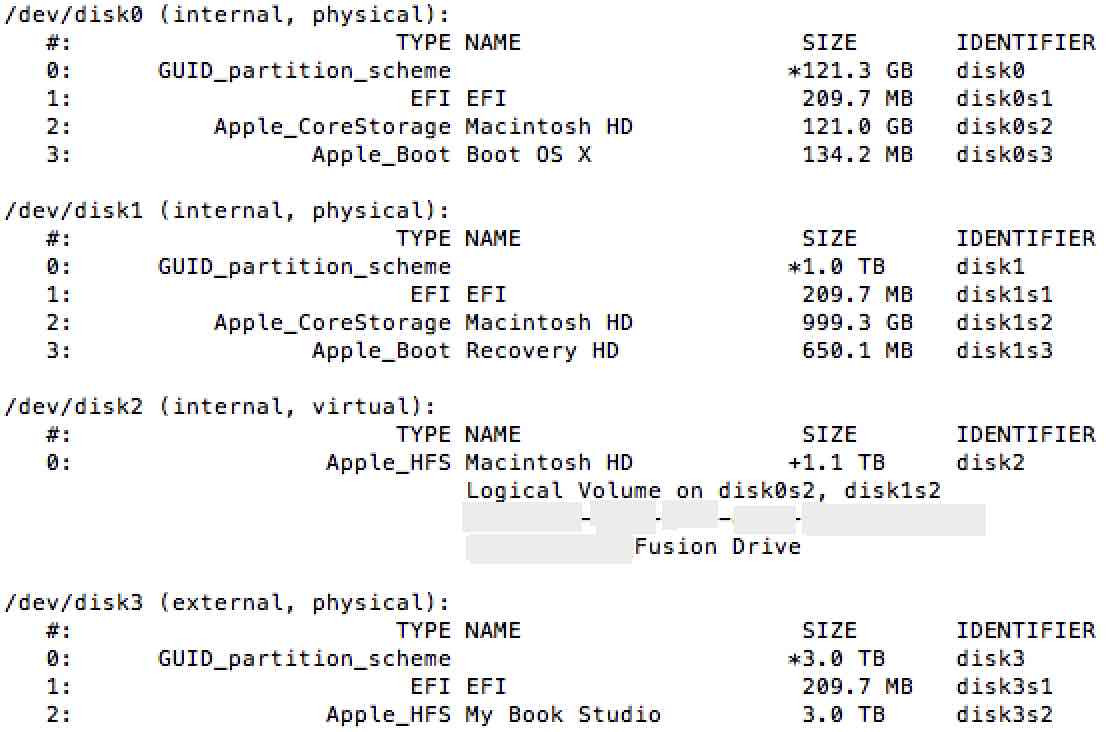Click the My Book Studio volume name

563,715
